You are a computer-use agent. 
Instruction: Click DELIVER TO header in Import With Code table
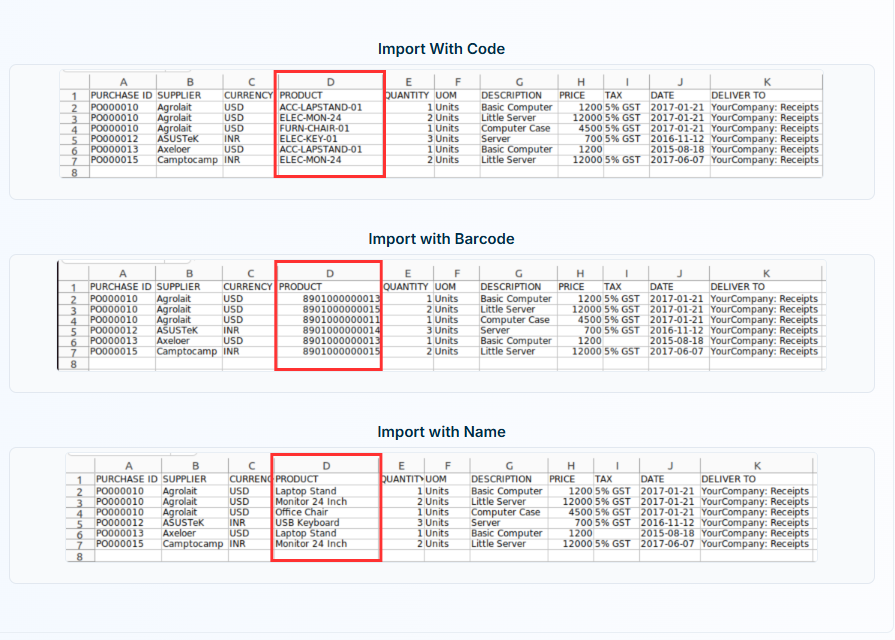(x=739, y=95)
